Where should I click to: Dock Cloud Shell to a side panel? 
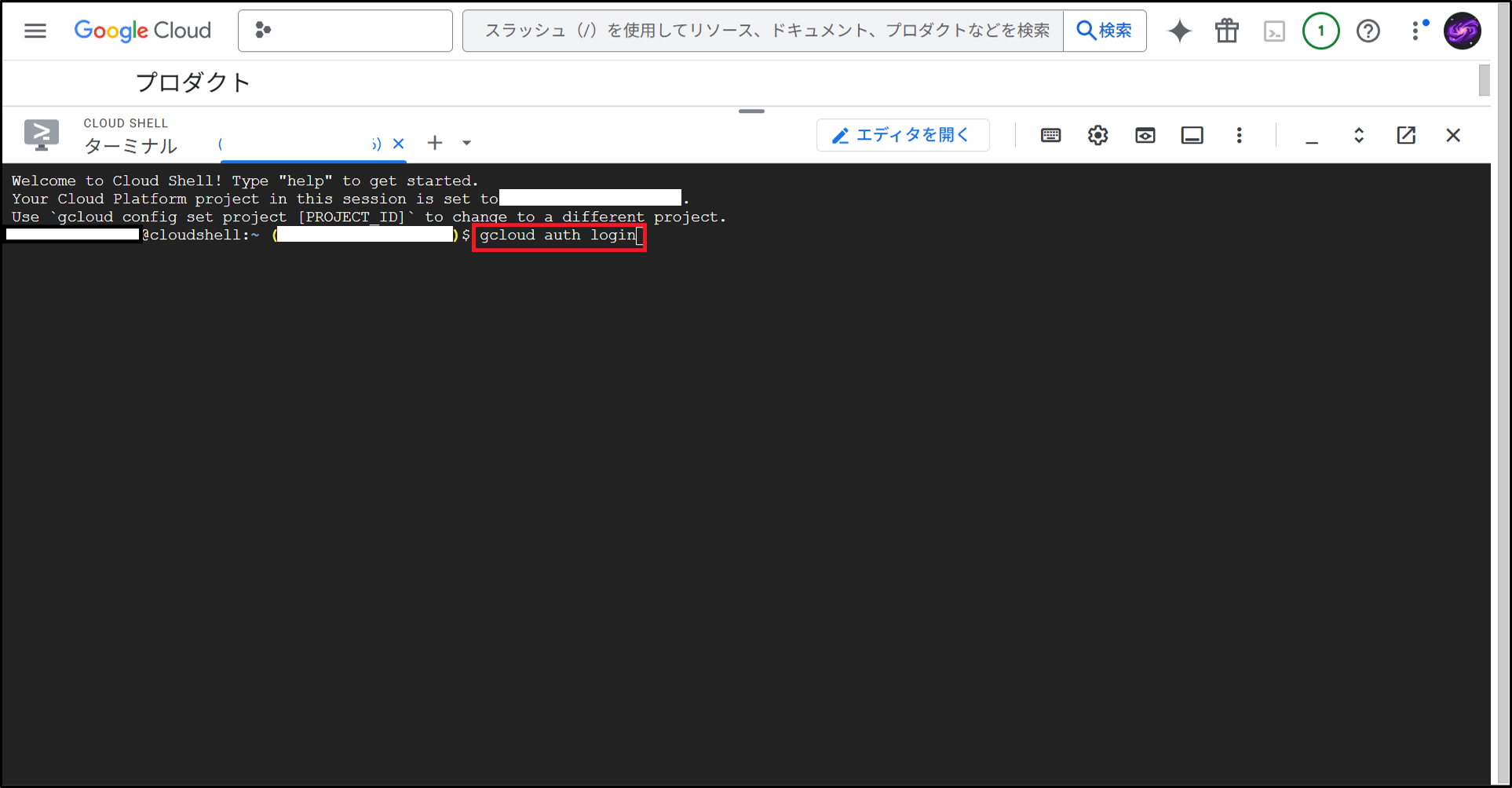pyautogui.click(x=1192, y=134)
